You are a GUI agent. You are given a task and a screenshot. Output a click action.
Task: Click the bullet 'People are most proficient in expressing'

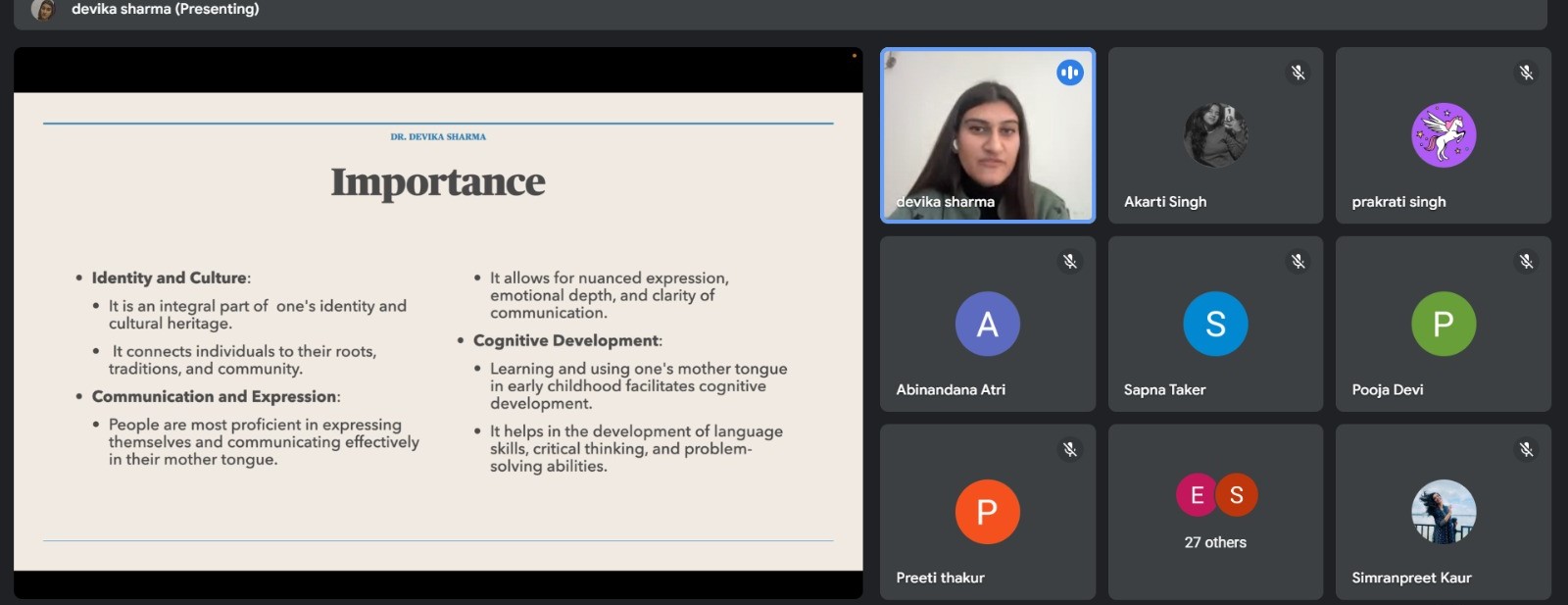tap(264, 442)
